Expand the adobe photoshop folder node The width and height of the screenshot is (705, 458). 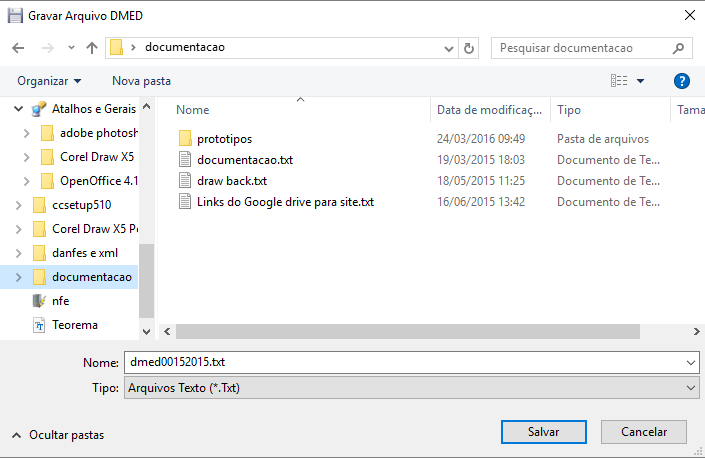(x=27, y=133)
